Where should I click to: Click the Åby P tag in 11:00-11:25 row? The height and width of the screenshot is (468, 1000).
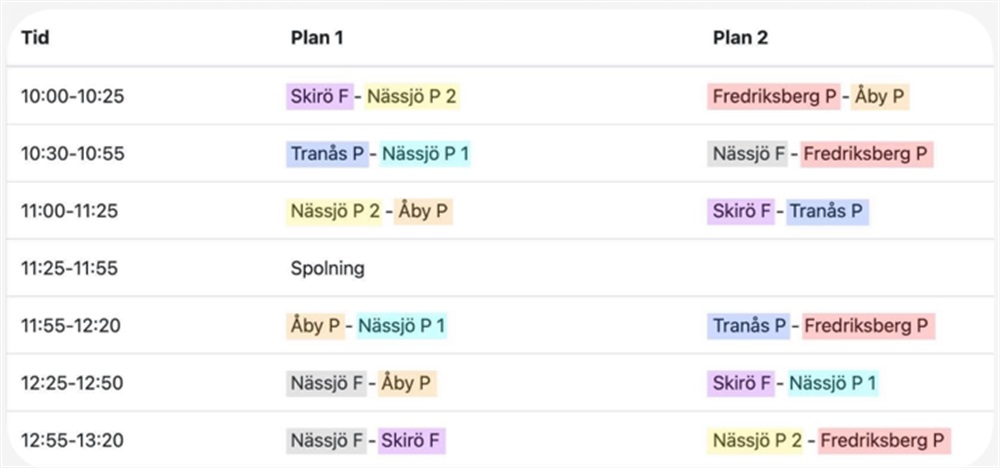[x=422, y=212]
